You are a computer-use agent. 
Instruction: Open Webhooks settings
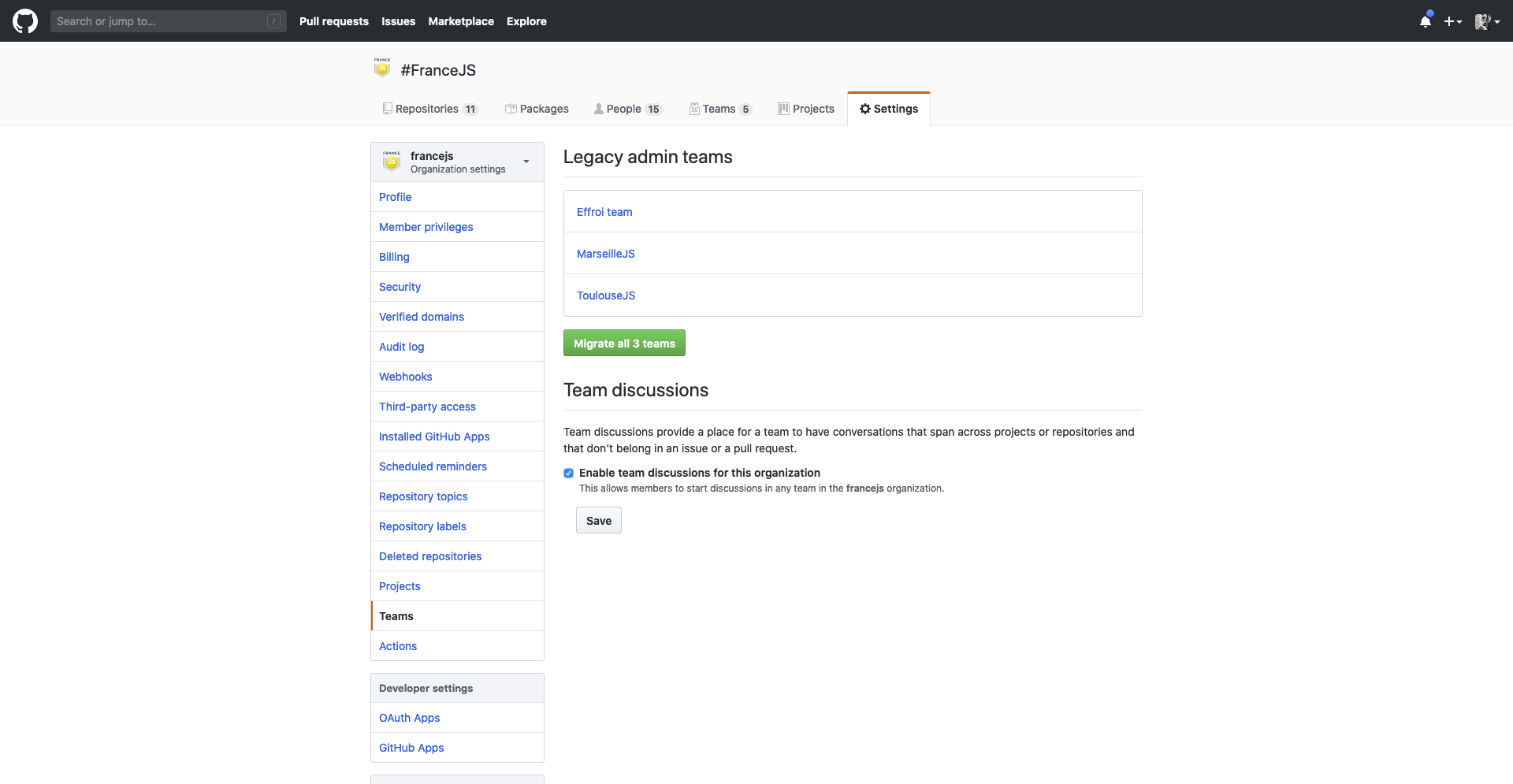457,377
